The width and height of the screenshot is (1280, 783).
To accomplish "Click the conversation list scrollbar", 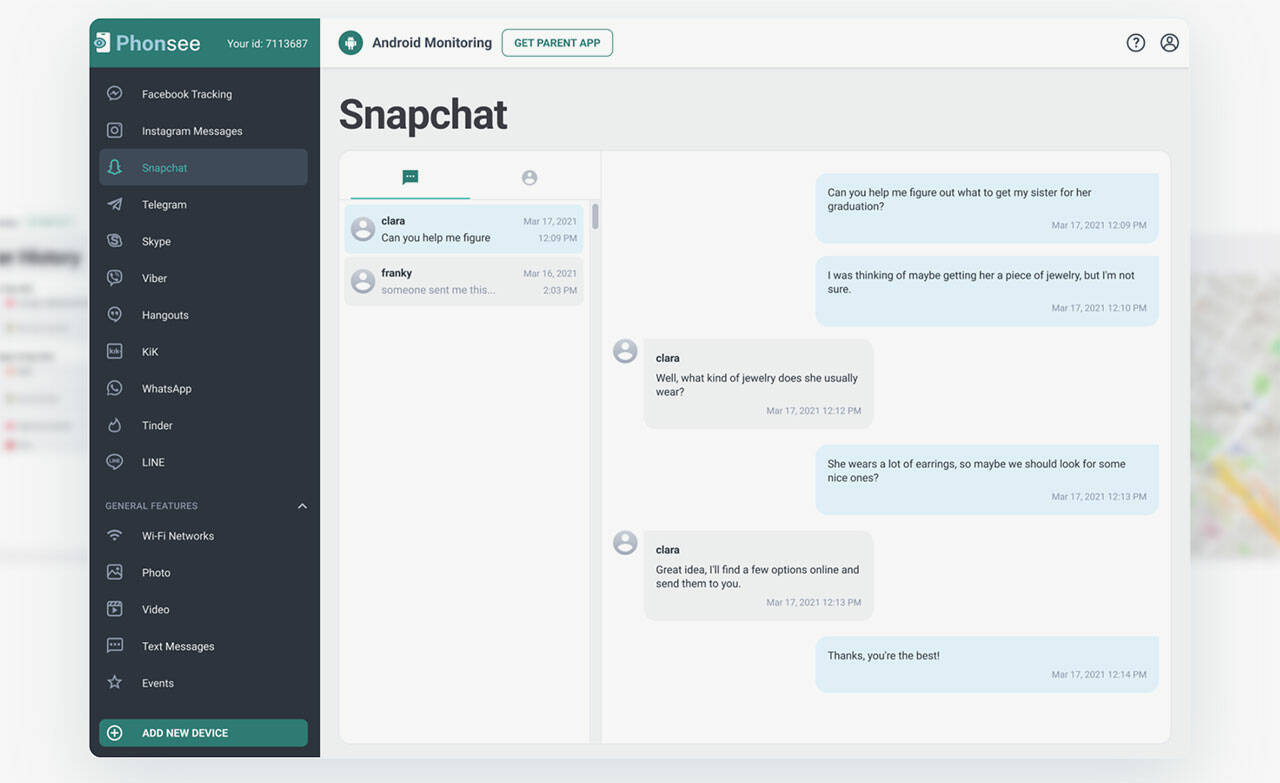I will pyautogui.click(x=595, y=217).
